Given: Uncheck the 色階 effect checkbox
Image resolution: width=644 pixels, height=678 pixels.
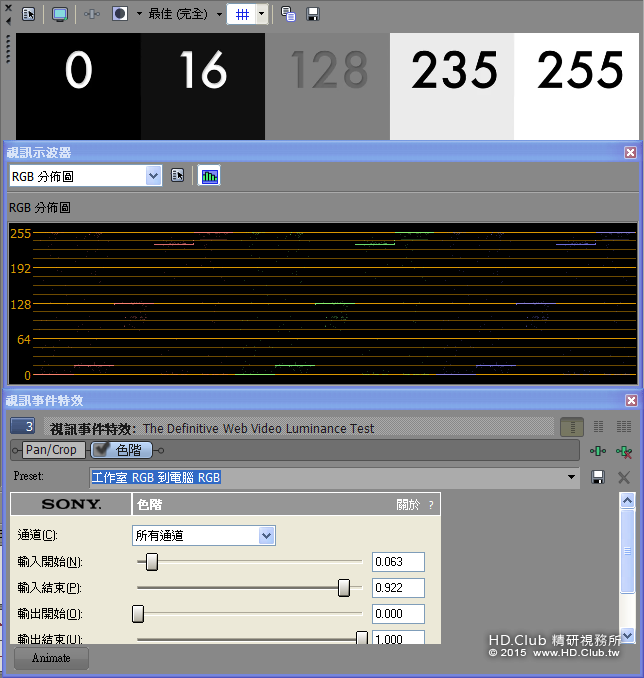Looking at the screenshot, I should tap(101, 449).
